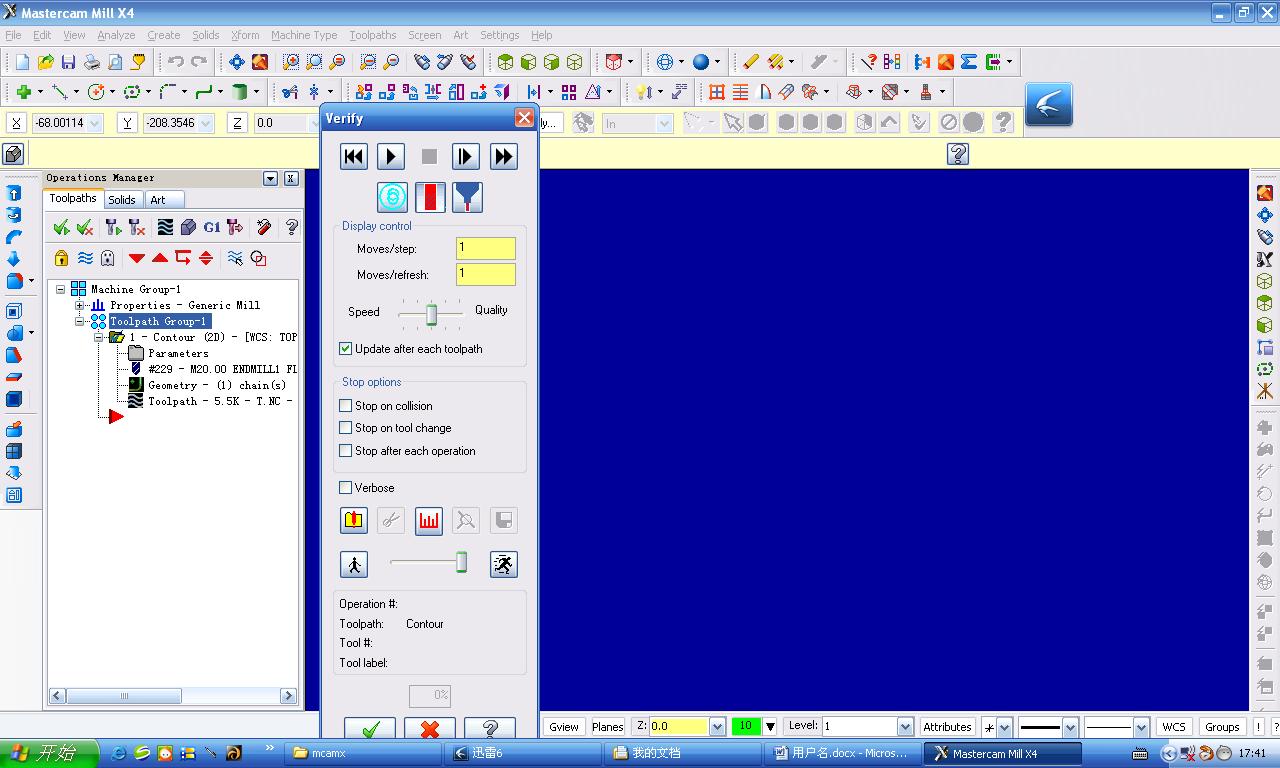Enable Stop on collision

[346, 406]
